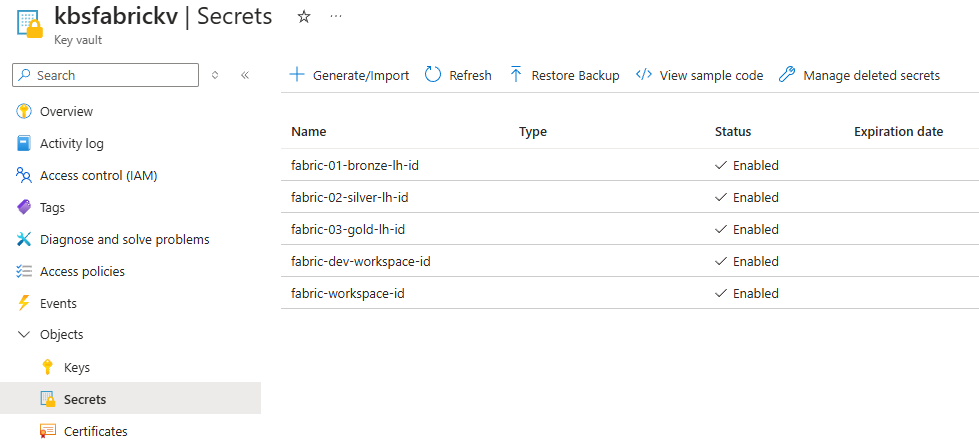
Task: Click Enabled status of fabric-dev-workspace-id
Action: pyautogui.click(x=747, y=261)
